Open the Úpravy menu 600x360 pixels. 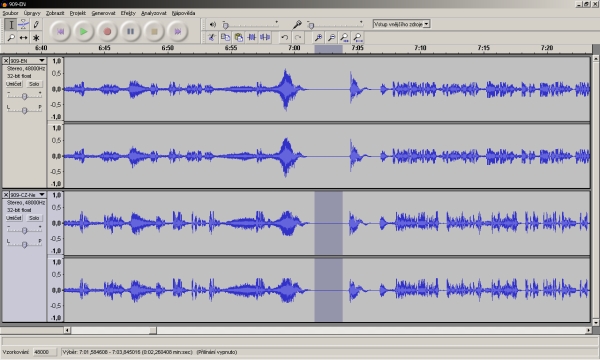pos(32,13)
